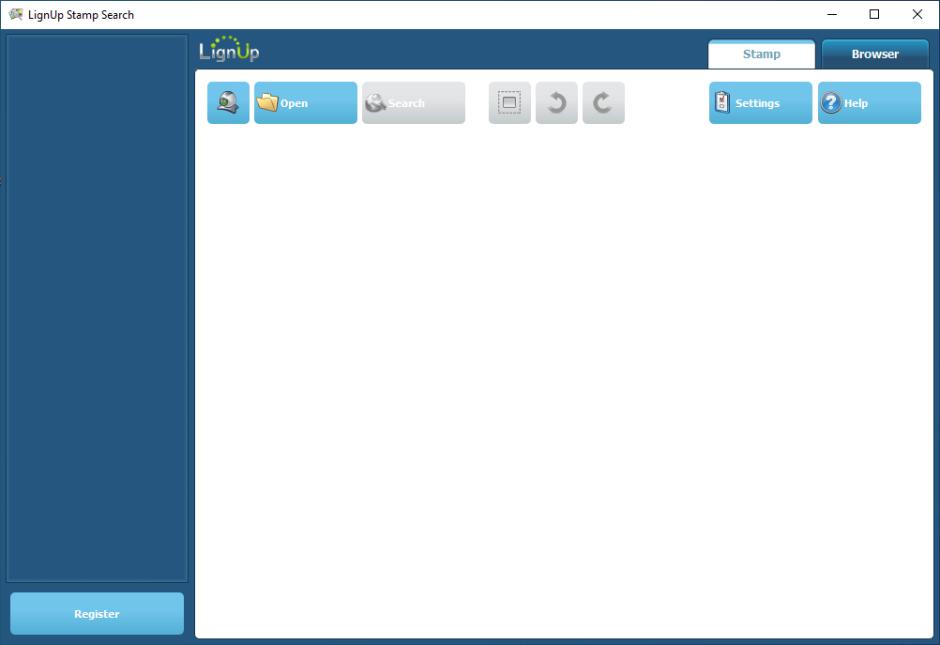This screenshot has width=940, height=645.
Task: Click the webcam capture icon button
Action: pos(228,103)
